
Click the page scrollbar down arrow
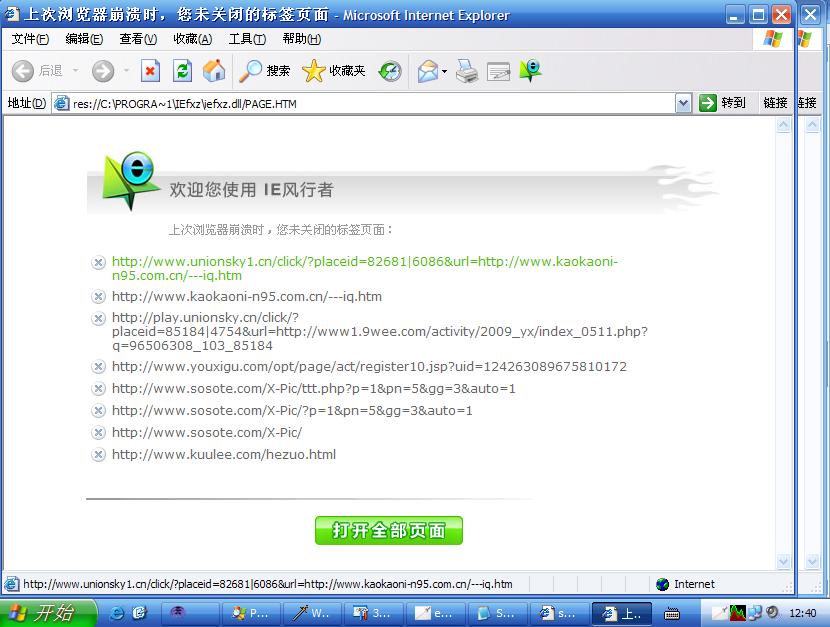pos(783,561)
